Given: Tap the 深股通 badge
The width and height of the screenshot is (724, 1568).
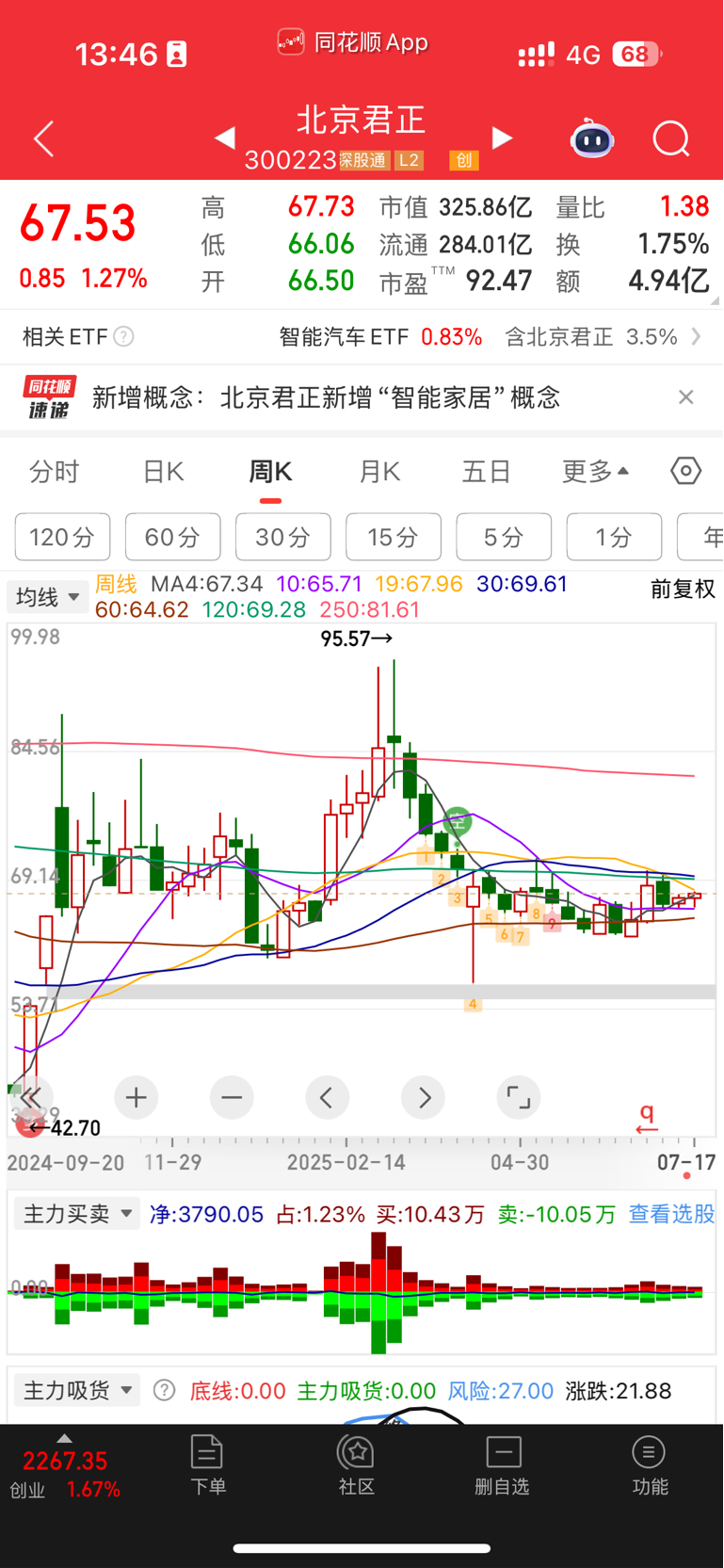Looking at the screenshot, I should pos(363,160).
